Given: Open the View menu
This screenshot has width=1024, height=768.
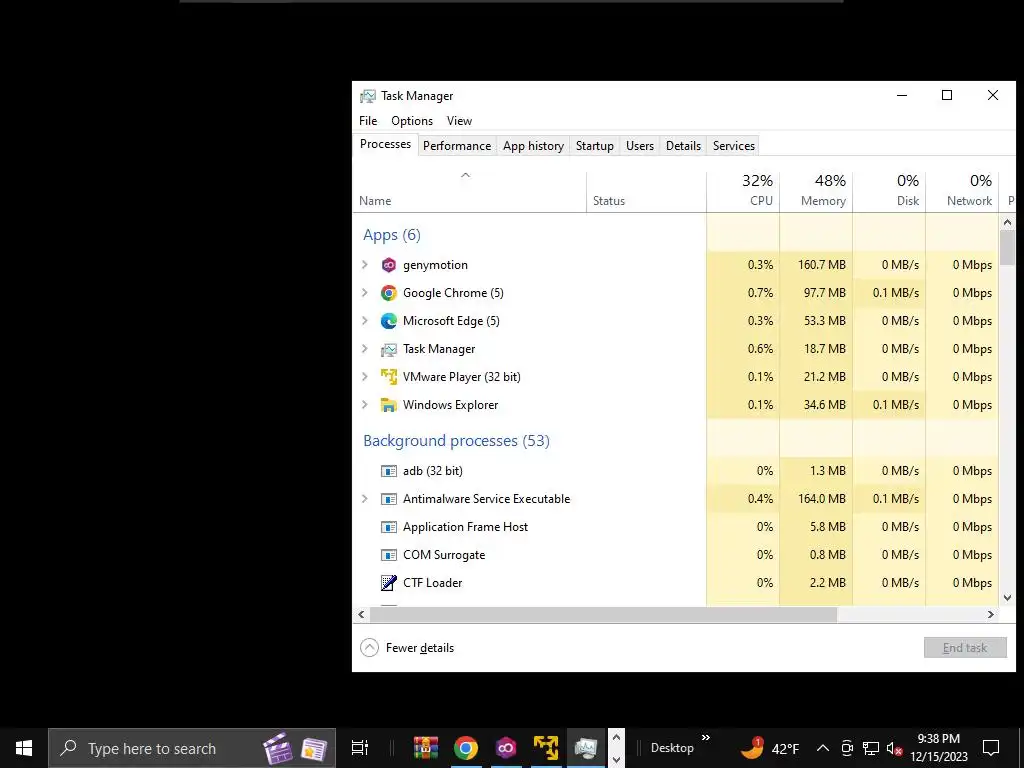Looking at the screenshot, I should (x=459, y=121).
